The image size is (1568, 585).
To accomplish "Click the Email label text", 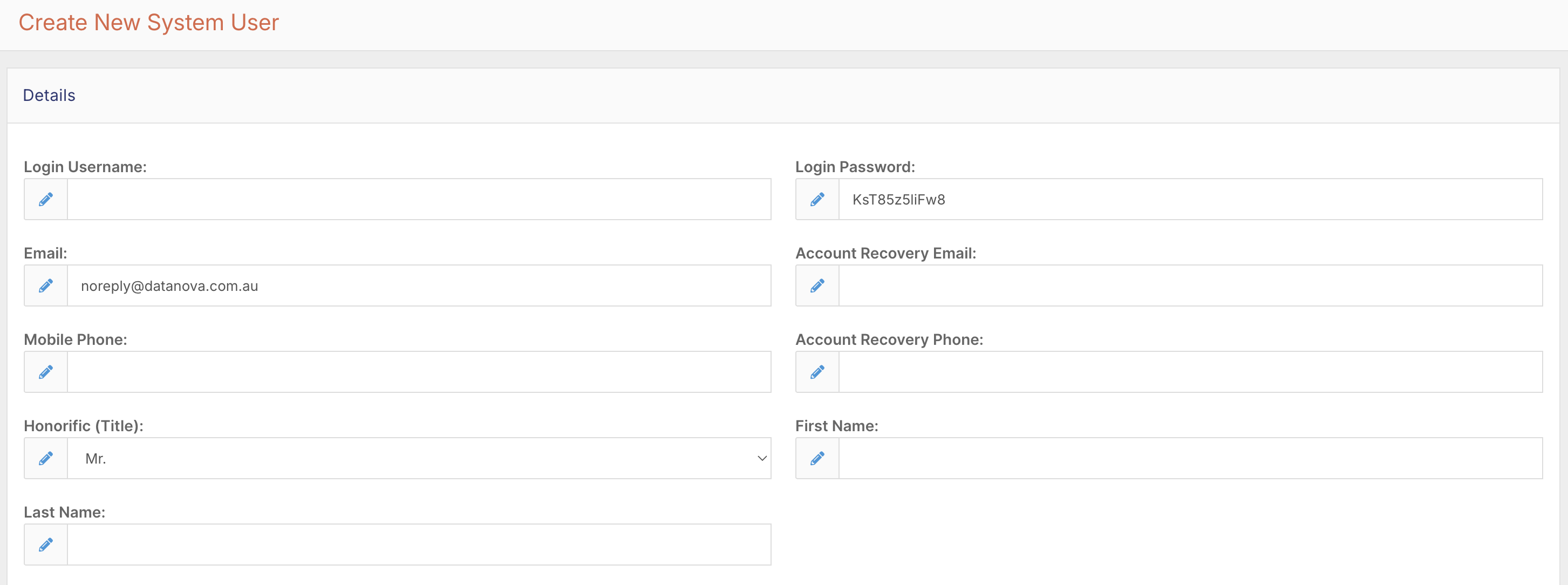I will click(46, 253).
